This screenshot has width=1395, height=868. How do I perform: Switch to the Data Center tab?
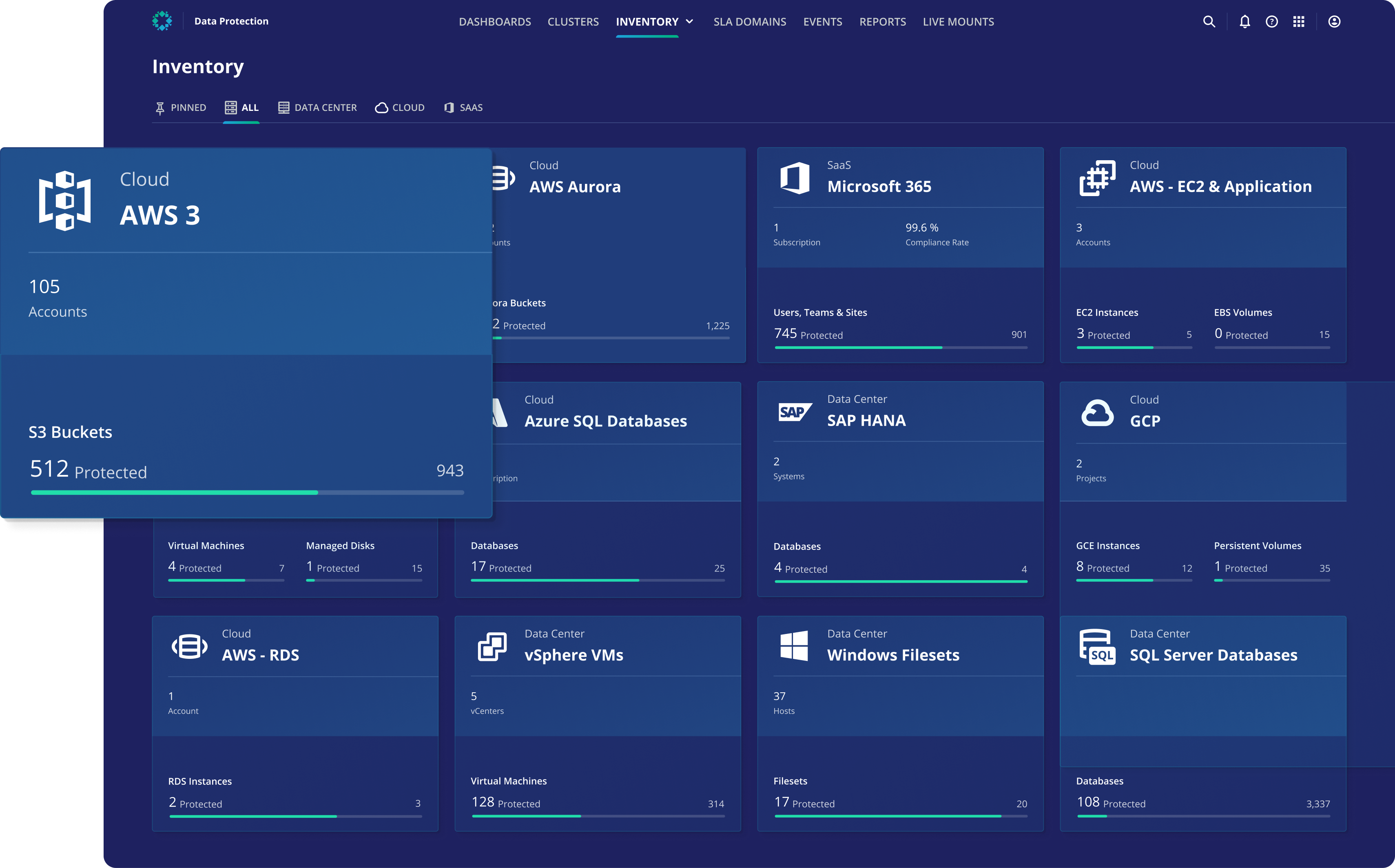pyautogui.click(x=317, y=108)
